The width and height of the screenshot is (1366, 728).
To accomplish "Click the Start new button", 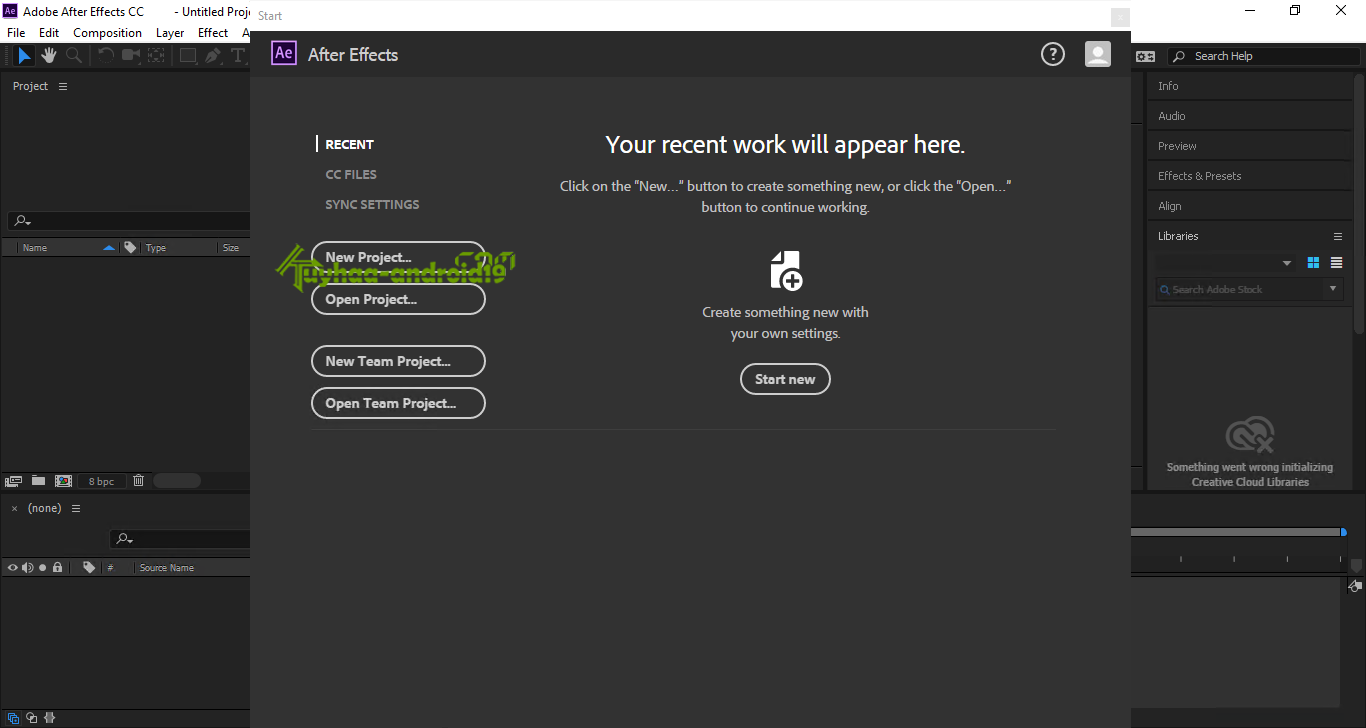I will pyautogui.click(x=785, y=379).
